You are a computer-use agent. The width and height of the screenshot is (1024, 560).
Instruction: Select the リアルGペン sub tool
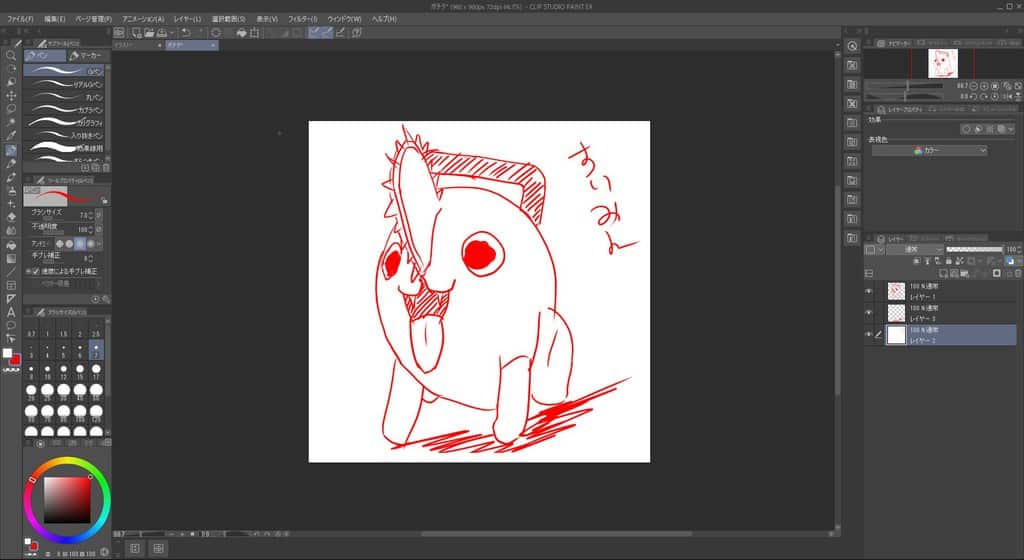[64, 84]
